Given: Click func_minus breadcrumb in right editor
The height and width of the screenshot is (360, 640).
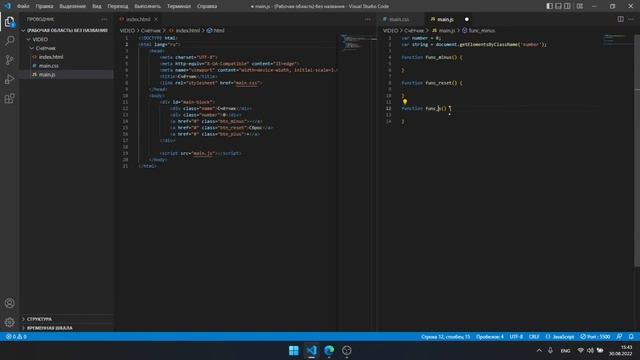Looking at the screenshot, I should click(x=478, y=31).
